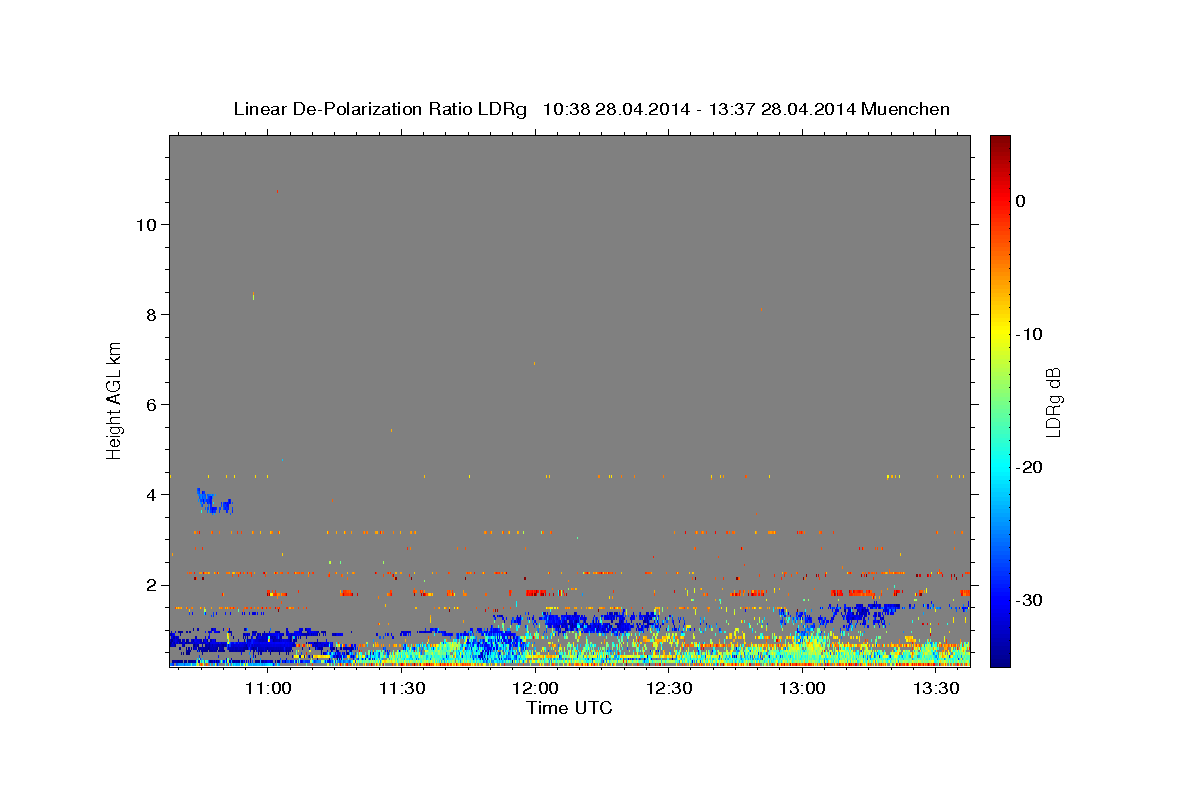Click the plot title mentioning Muenchen
This screenshot has height=800, width=1200.
pos(591,109)
